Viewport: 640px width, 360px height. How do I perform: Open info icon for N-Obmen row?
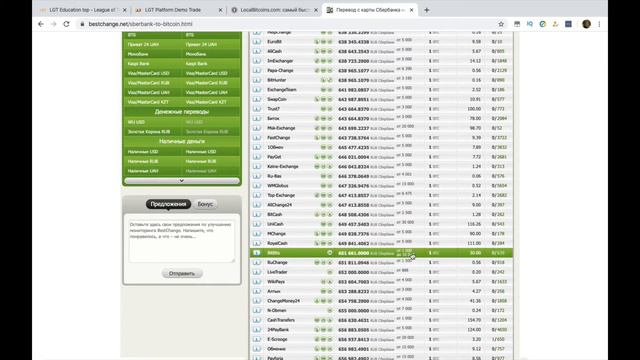click(257, 311)
